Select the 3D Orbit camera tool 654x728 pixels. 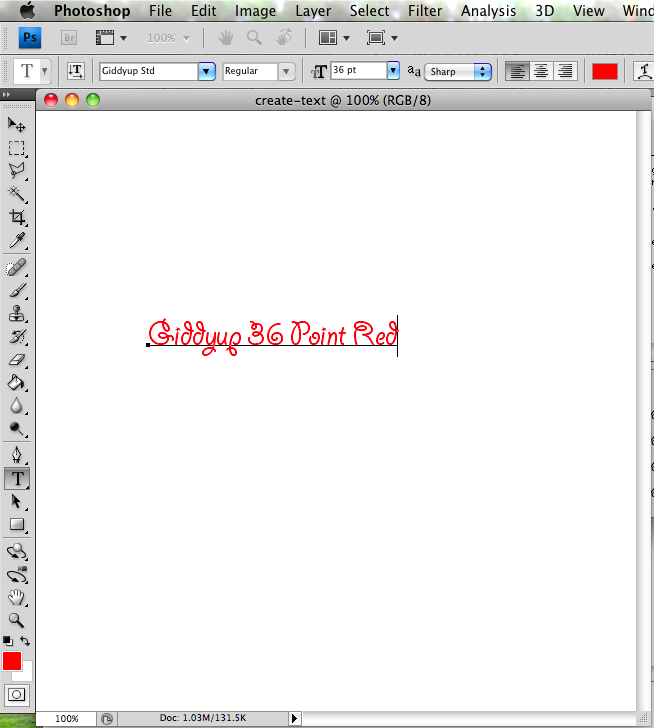tap(17, 575)
